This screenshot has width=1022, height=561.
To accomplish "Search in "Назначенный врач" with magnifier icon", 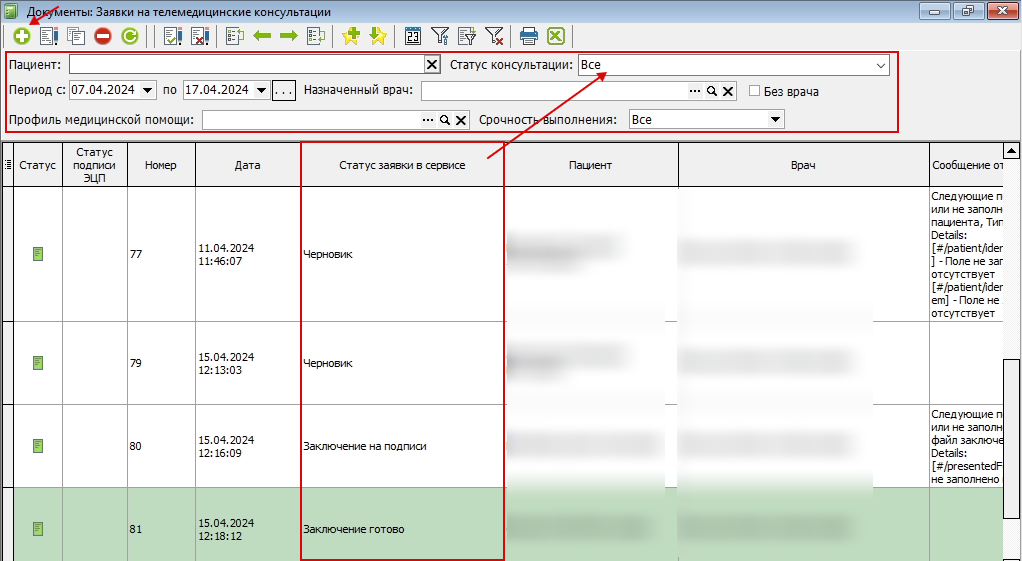I will (712, 91).
